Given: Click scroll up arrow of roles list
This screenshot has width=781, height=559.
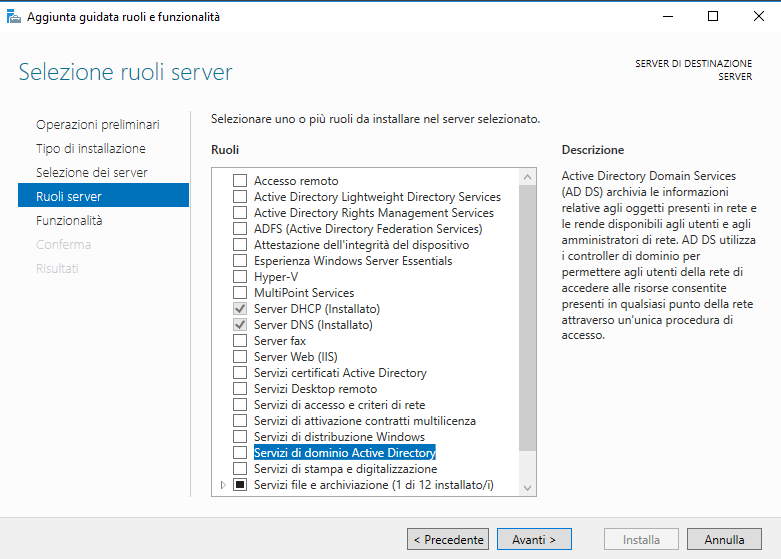Looking at the screenshot, I should (x=527, y=177).
